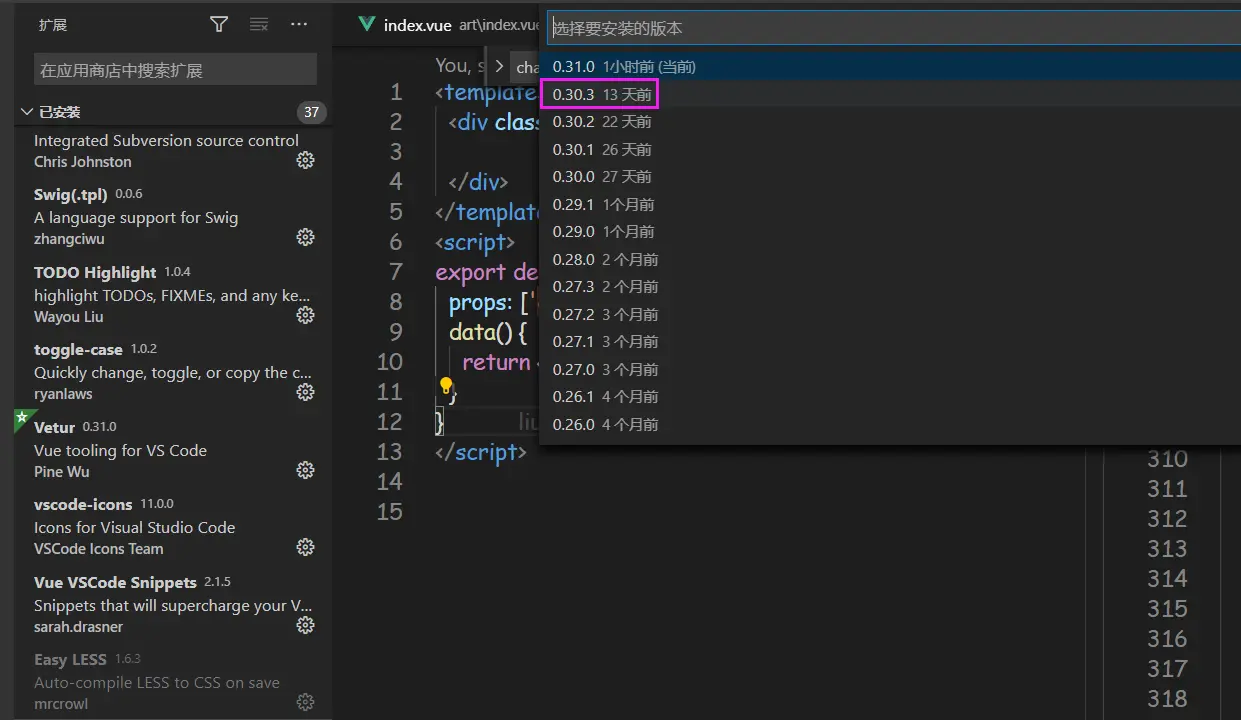Focus the 选择要安装的版本 version input

(x=894, y=28)
